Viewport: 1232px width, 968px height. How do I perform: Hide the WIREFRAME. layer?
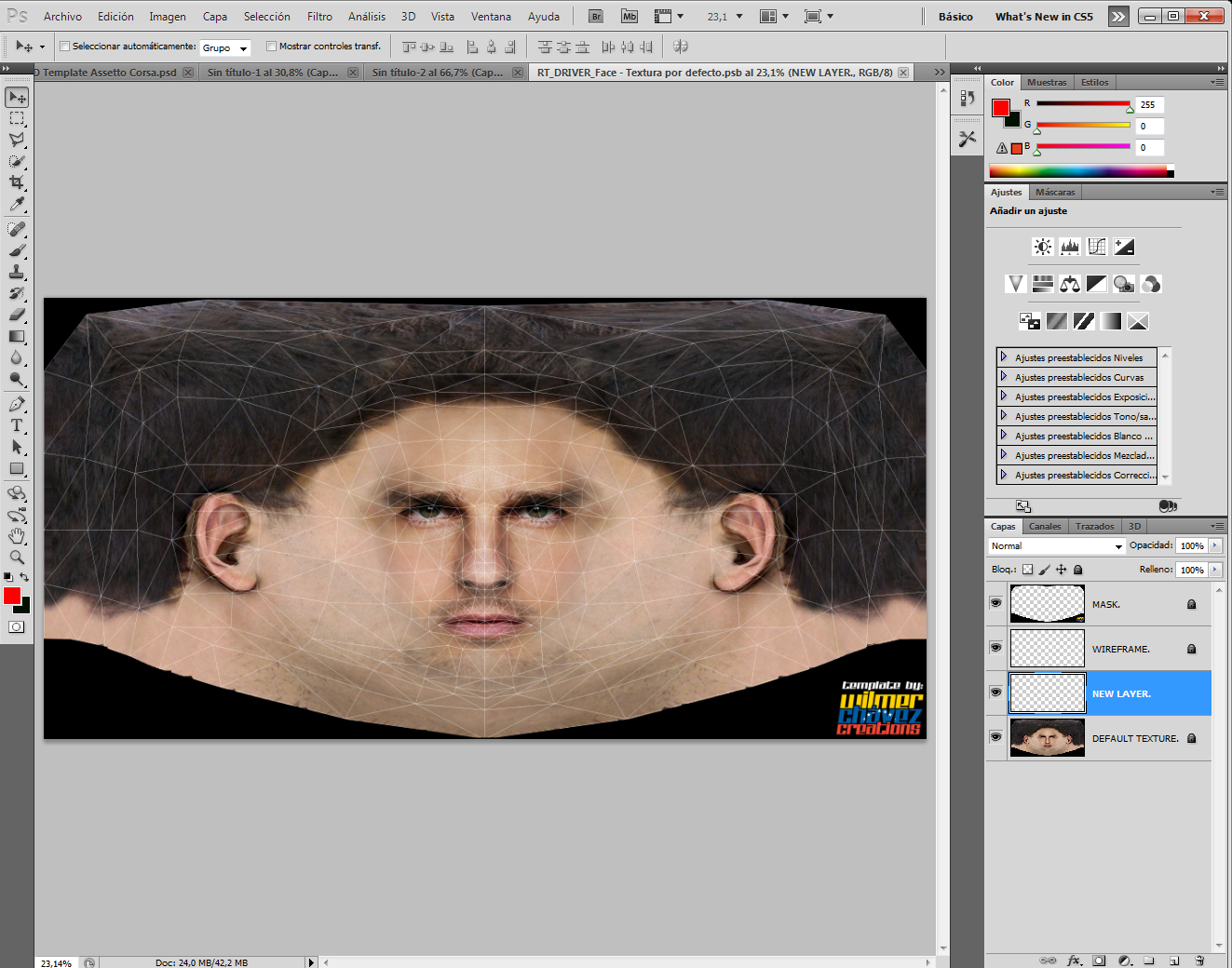tap(995, 648)
